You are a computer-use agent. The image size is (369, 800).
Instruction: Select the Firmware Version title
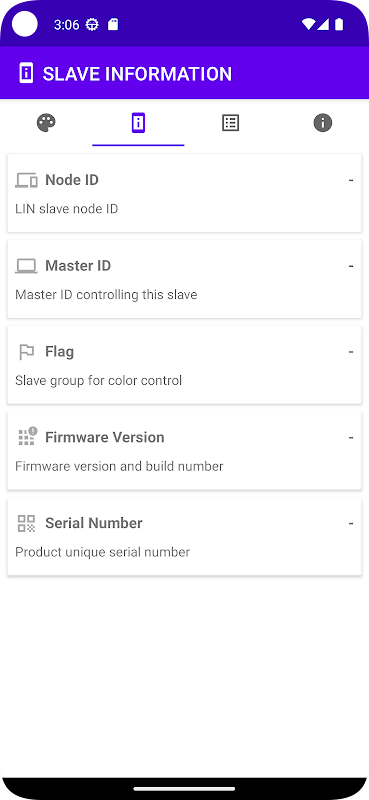[x=105, y=437]
